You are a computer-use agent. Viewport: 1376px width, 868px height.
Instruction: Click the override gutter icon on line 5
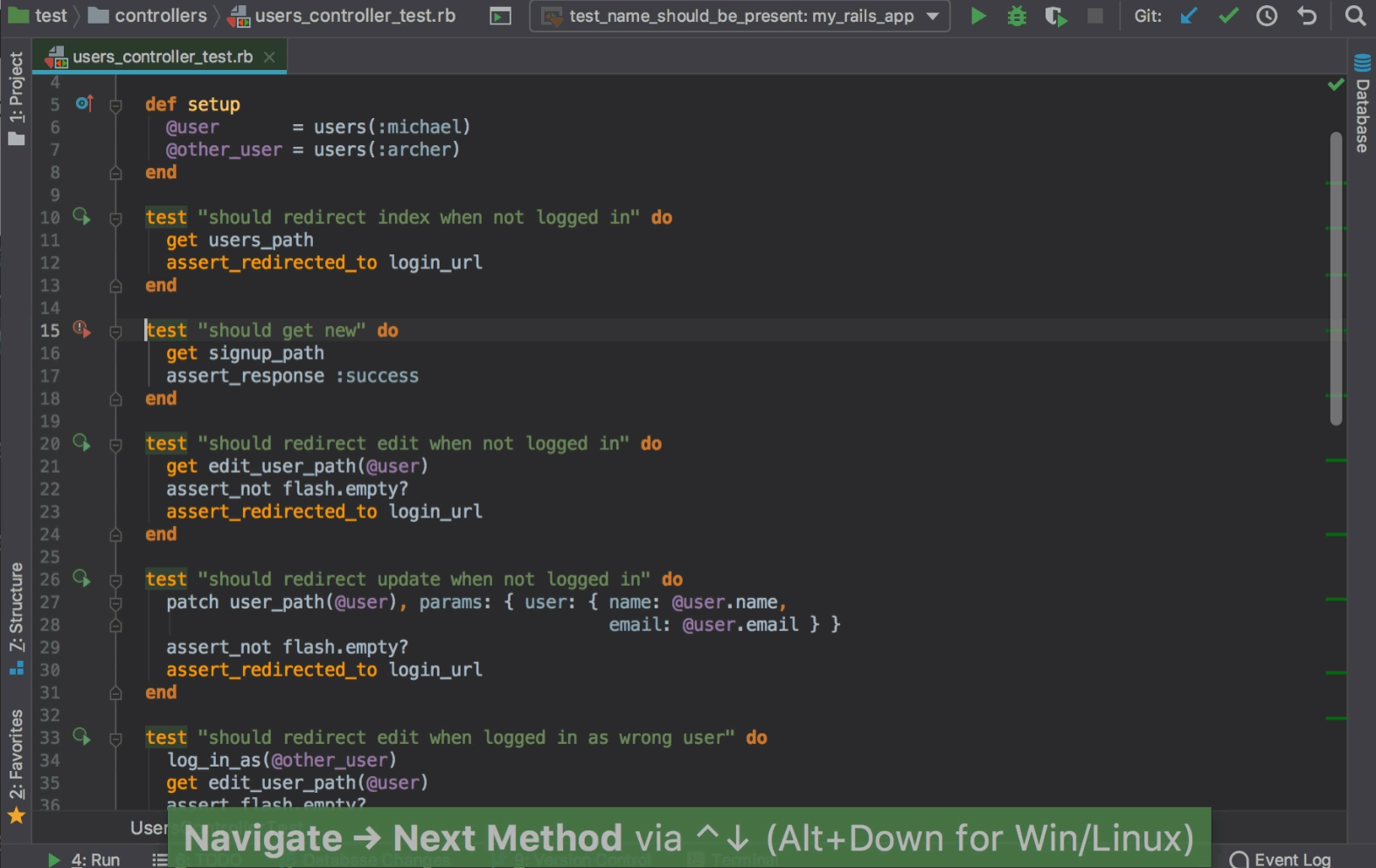(x=84, y=103)
